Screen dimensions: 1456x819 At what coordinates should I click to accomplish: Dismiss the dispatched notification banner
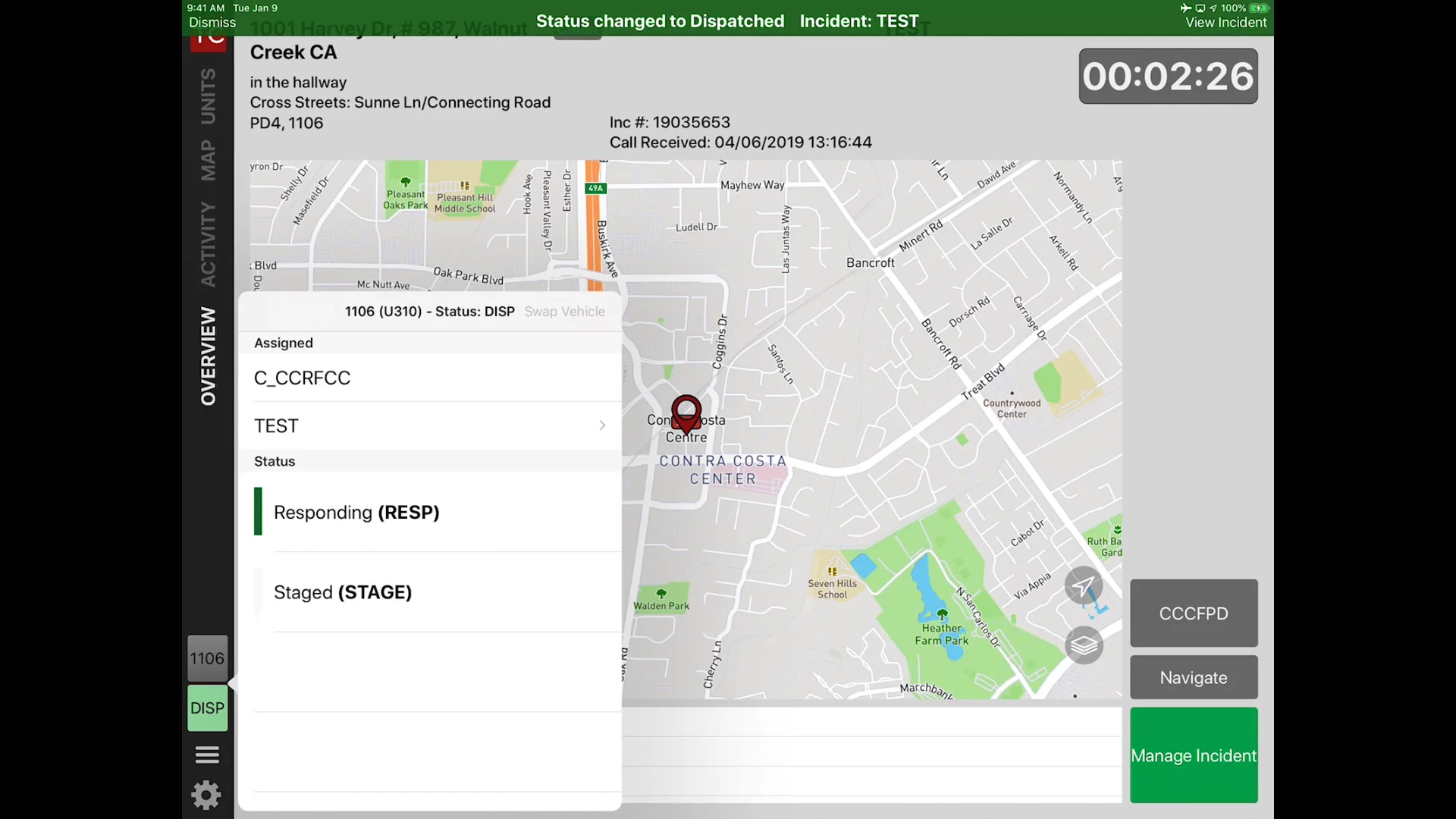(x=212, y=22)
